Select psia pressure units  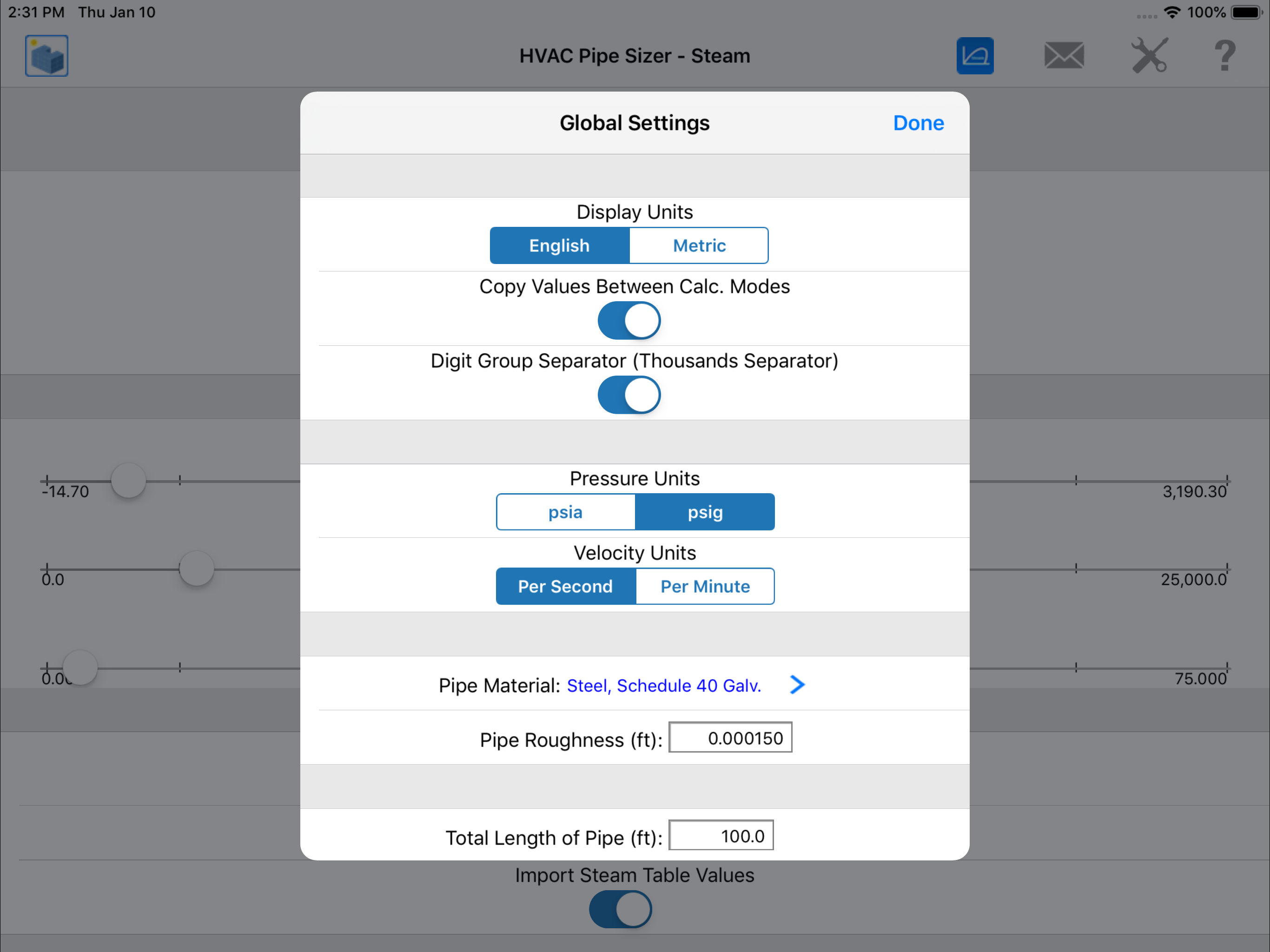click(x=566, y=512)
